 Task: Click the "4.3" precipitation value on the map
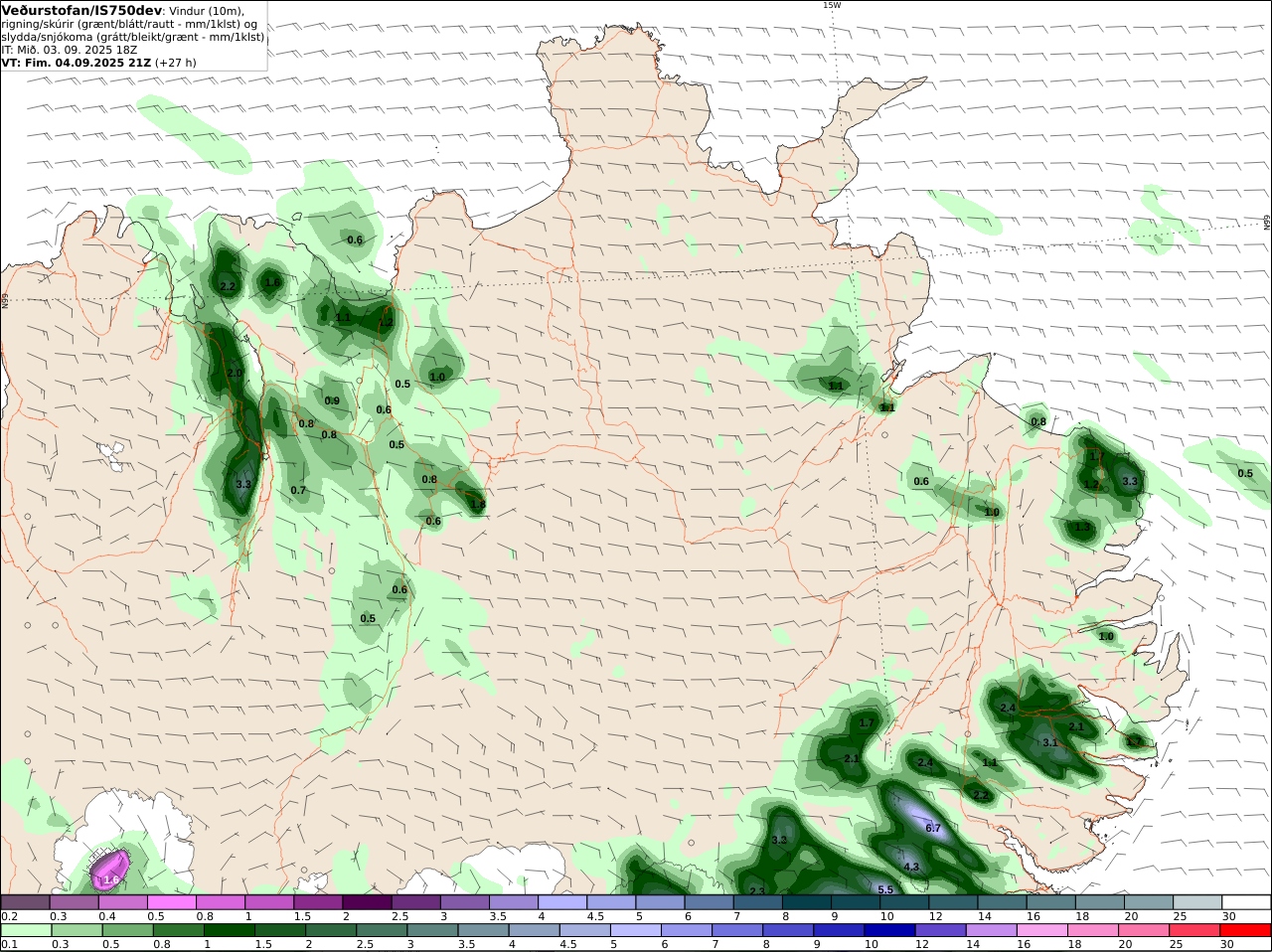911,867
